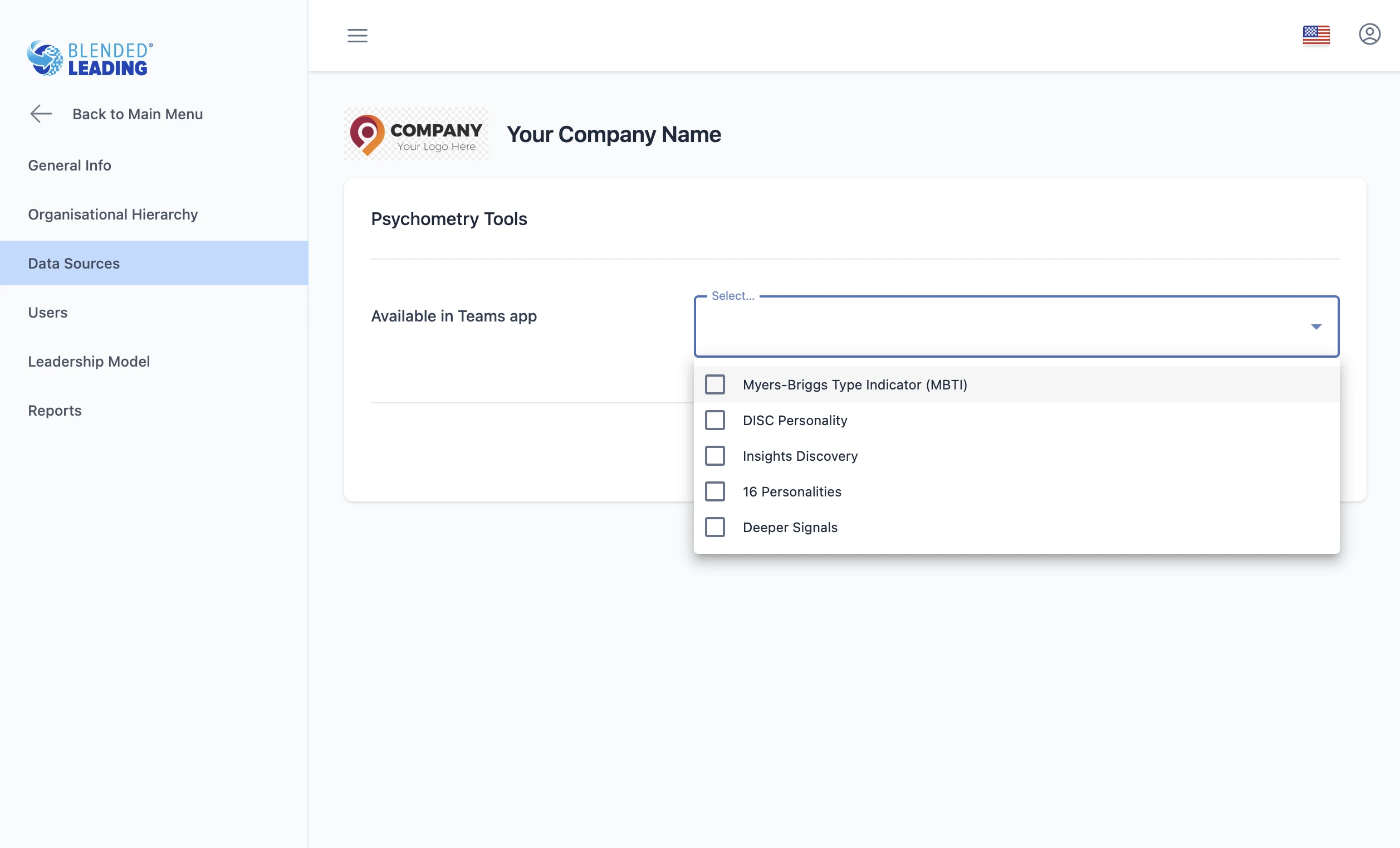Go to Organisational Hierarchy section
Viewport: 1400px width, 848px height.
click(113, 215)
